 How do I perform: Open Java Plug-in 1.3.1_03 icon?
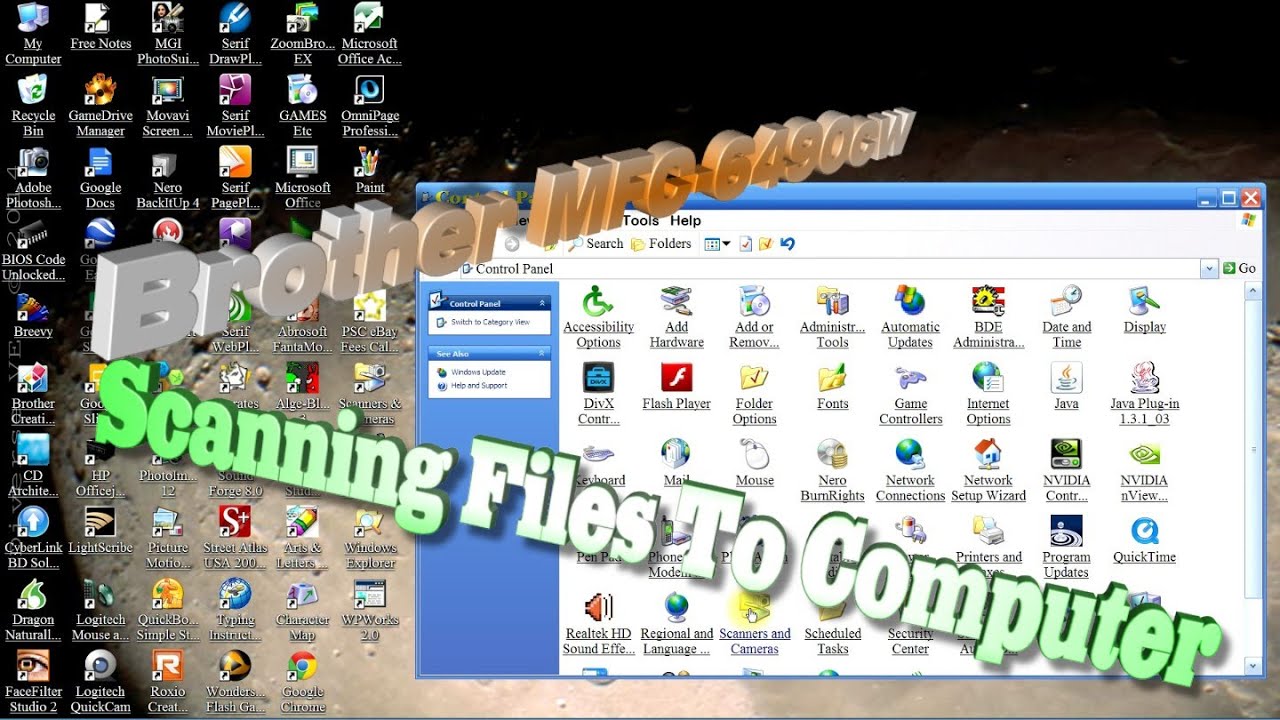point(1144,394)
